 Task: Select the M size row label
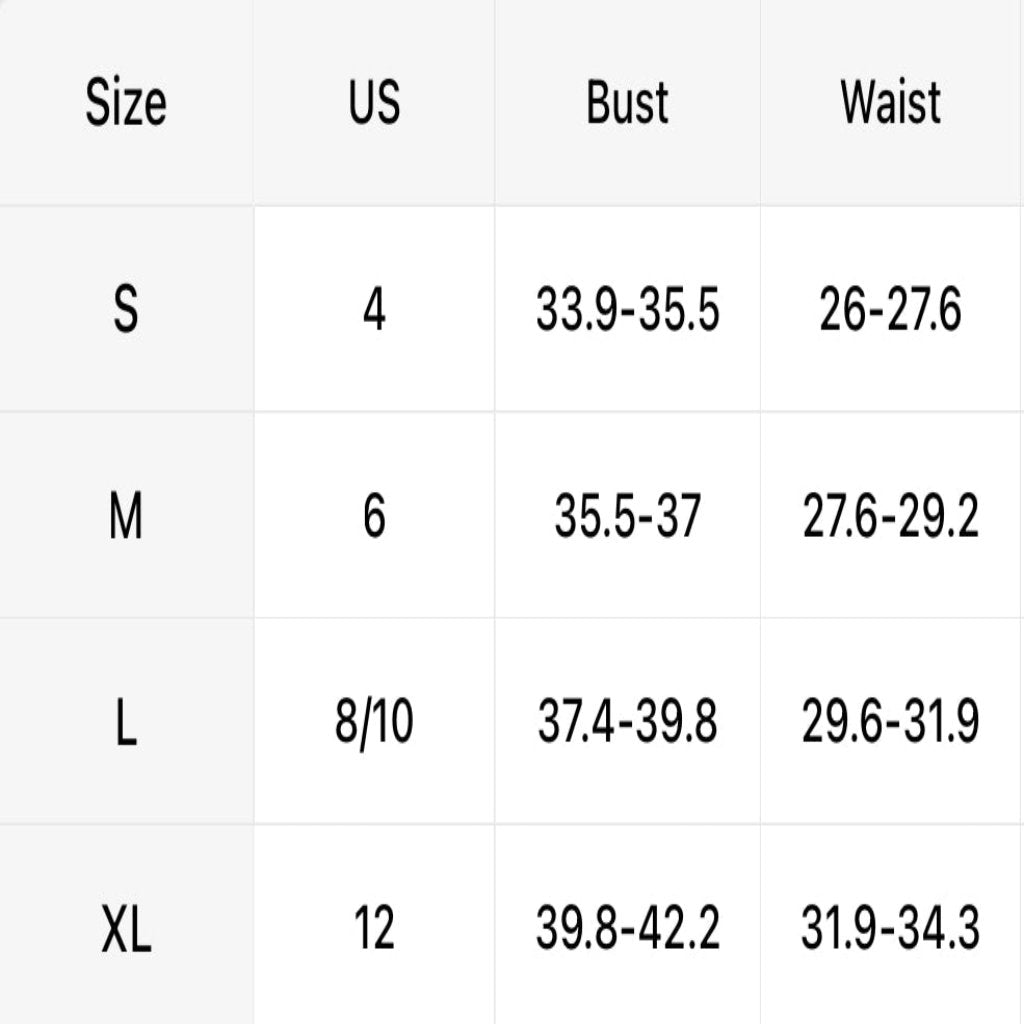tap(126, 516)
